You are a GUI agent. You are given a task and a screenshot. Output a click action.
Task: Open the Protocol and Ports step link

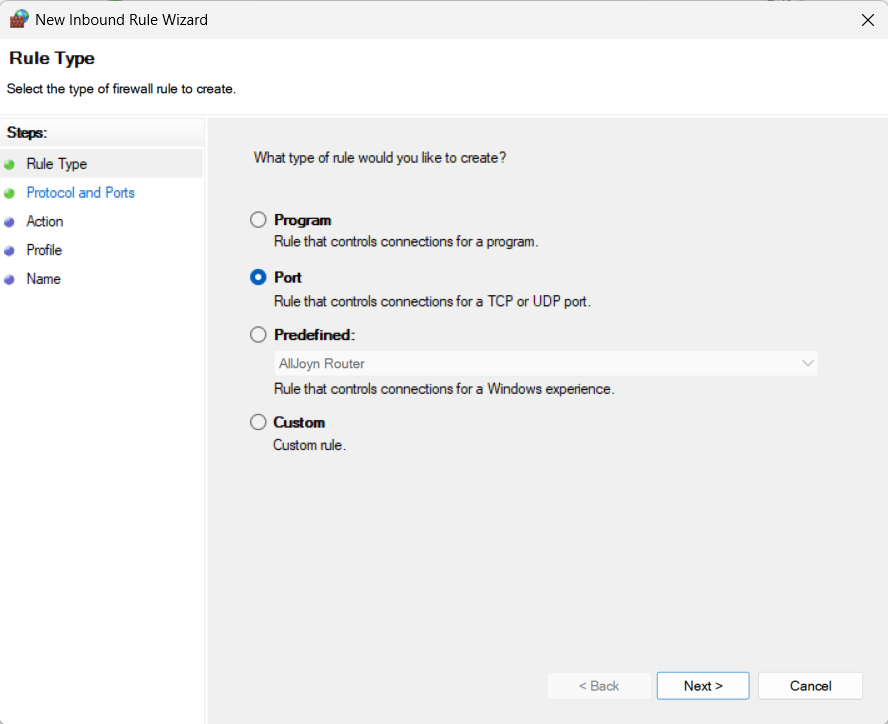point(80,193)
